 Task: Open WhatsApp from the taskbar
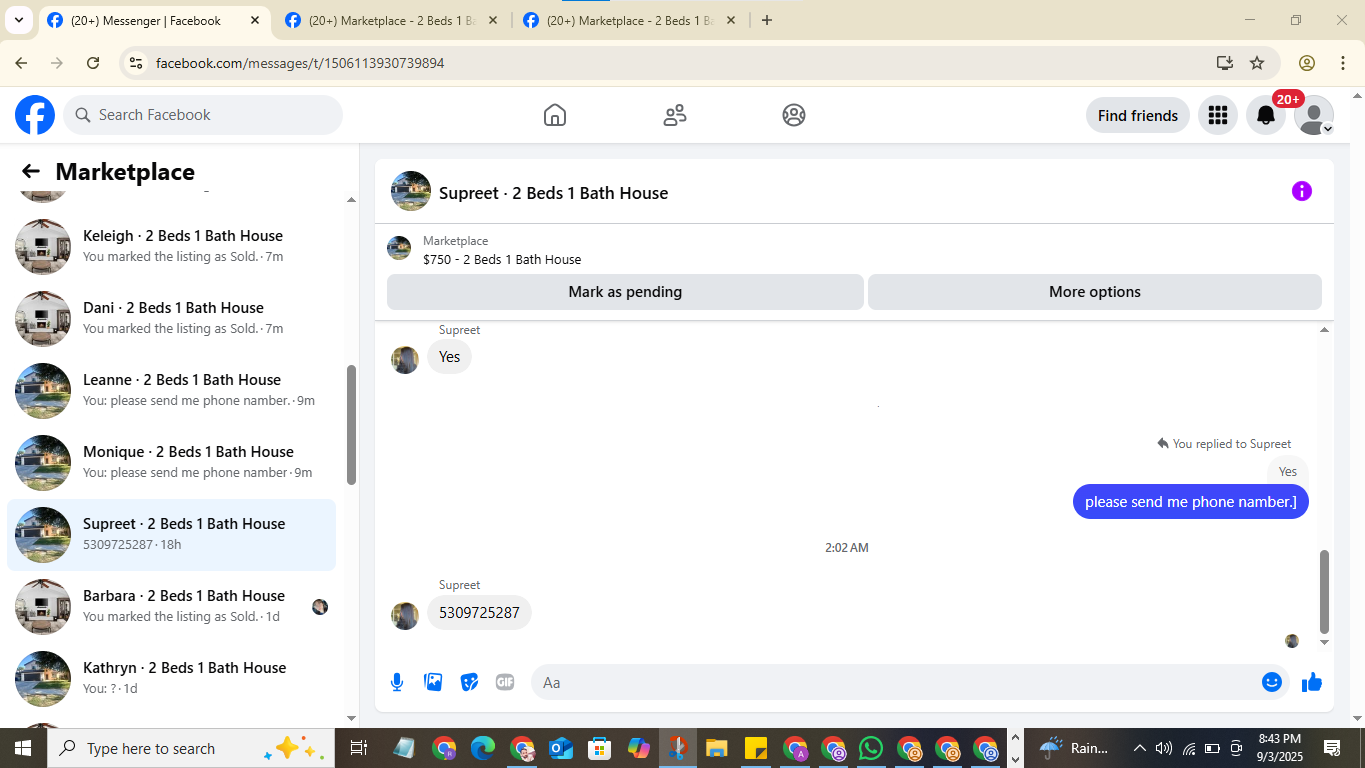pyautogui.click(x=871, y=748)
